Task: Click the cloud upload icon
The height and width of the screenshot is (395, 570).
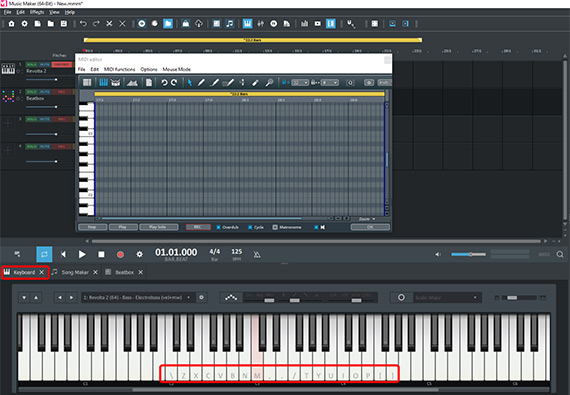Action: 199,24
